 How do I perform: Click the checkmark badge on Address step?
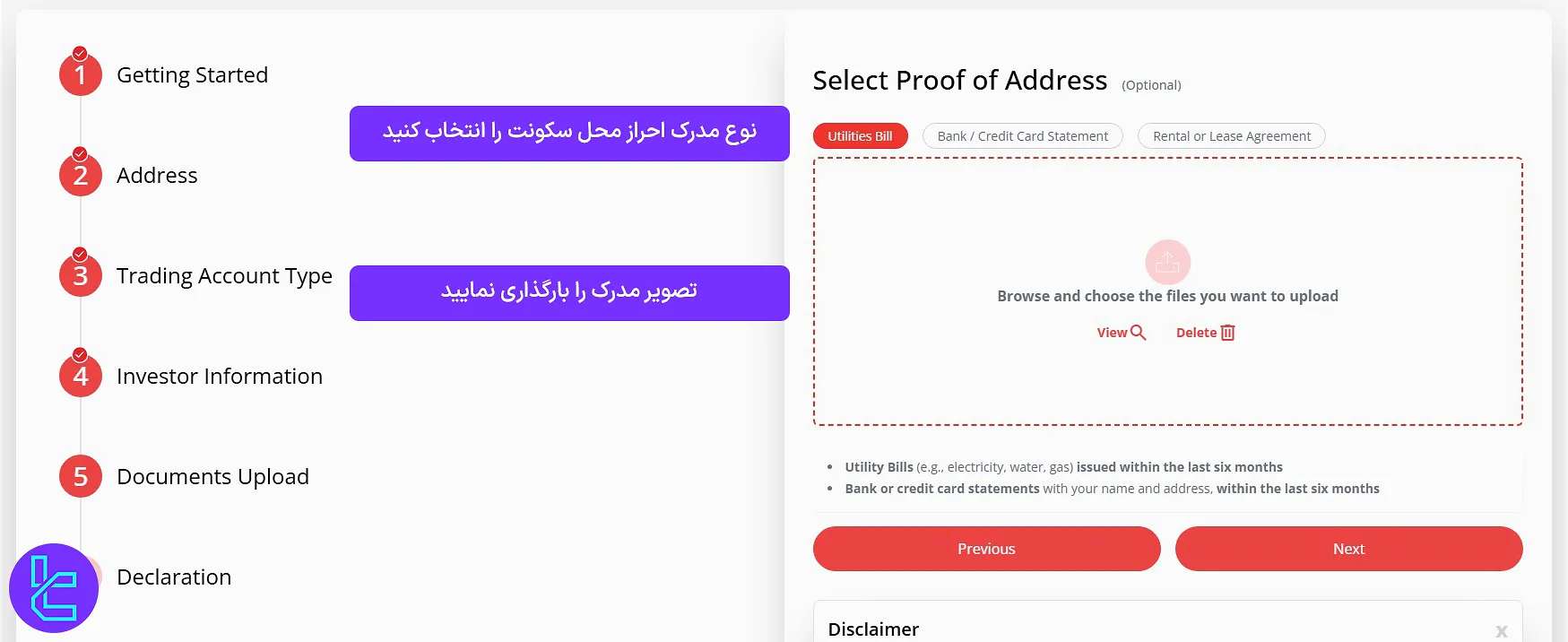[x=80, y=152]
